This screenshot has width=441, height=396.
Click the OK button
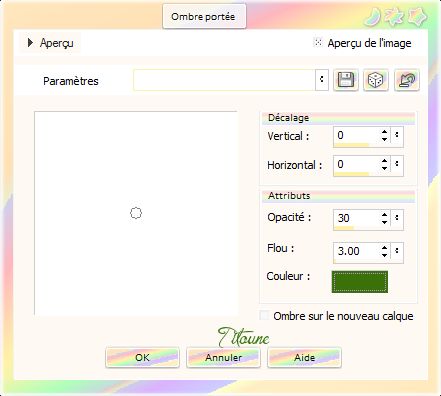142,358
